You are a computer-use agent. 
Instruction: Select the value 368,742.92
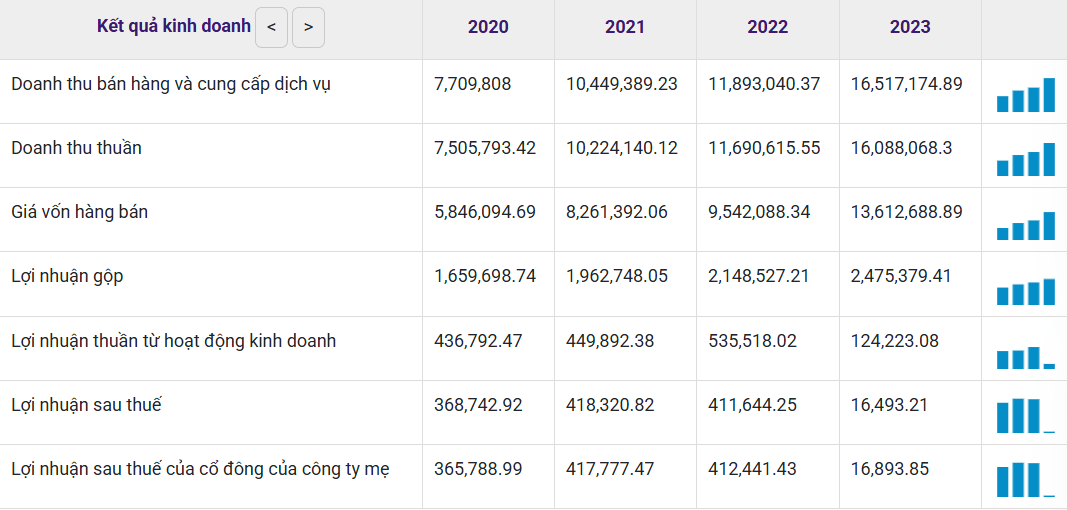[478, 404]
